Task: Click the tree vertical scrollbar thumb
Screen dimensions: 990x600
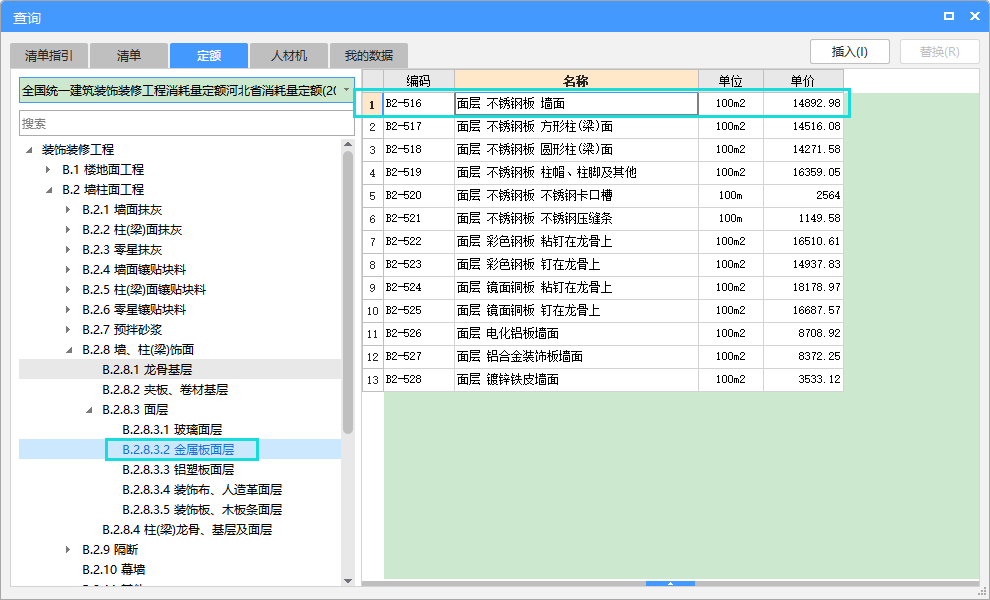Action: coord(348,292)
